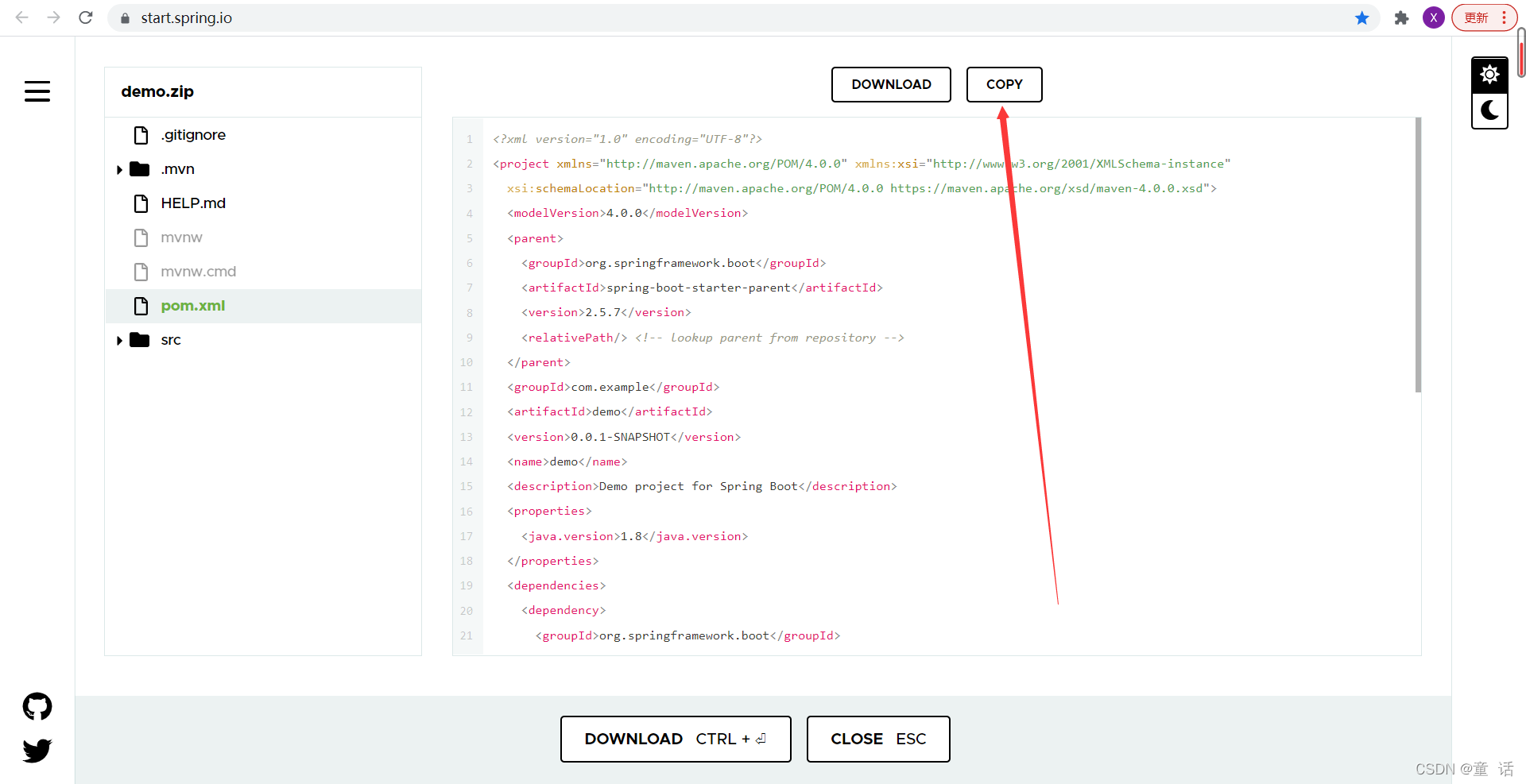Switch to dark theme moon icon

tap(1489, 110)
